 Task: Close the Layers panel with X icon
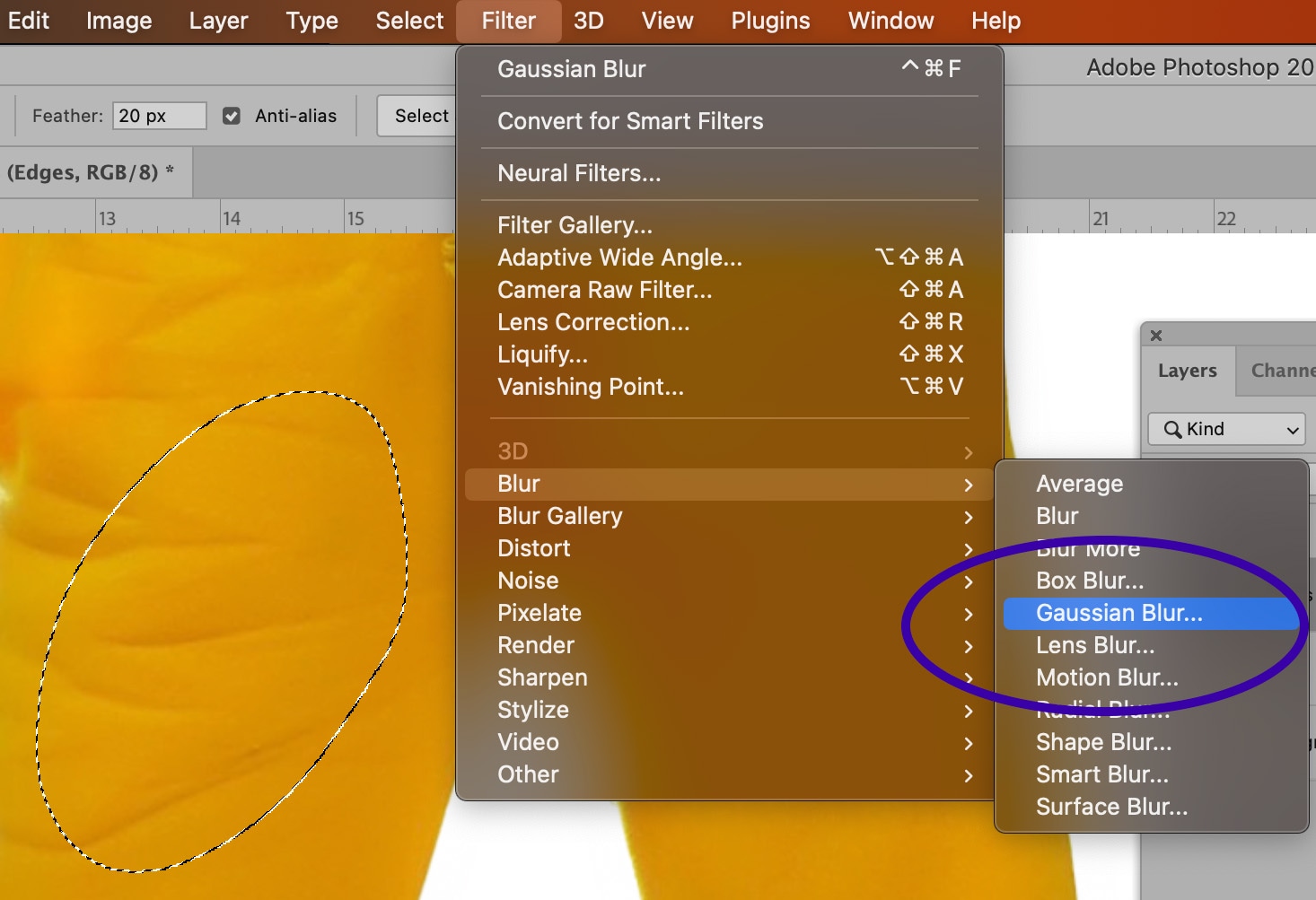(x=1156, y=336)
